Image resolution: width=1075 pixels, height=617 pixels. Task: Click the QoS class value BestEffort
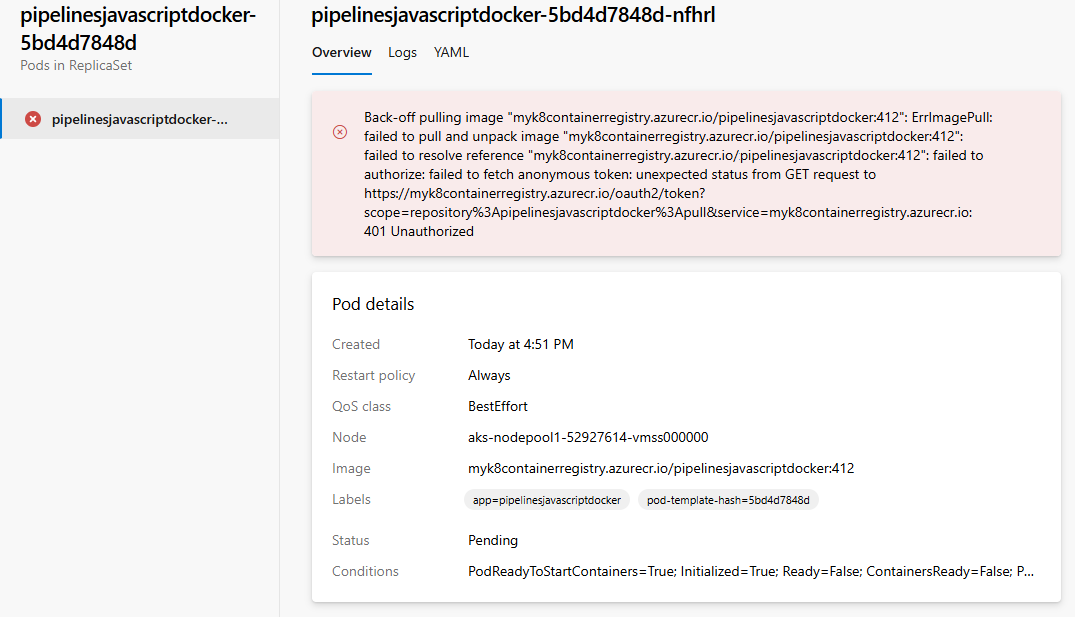tap(497, 406)
